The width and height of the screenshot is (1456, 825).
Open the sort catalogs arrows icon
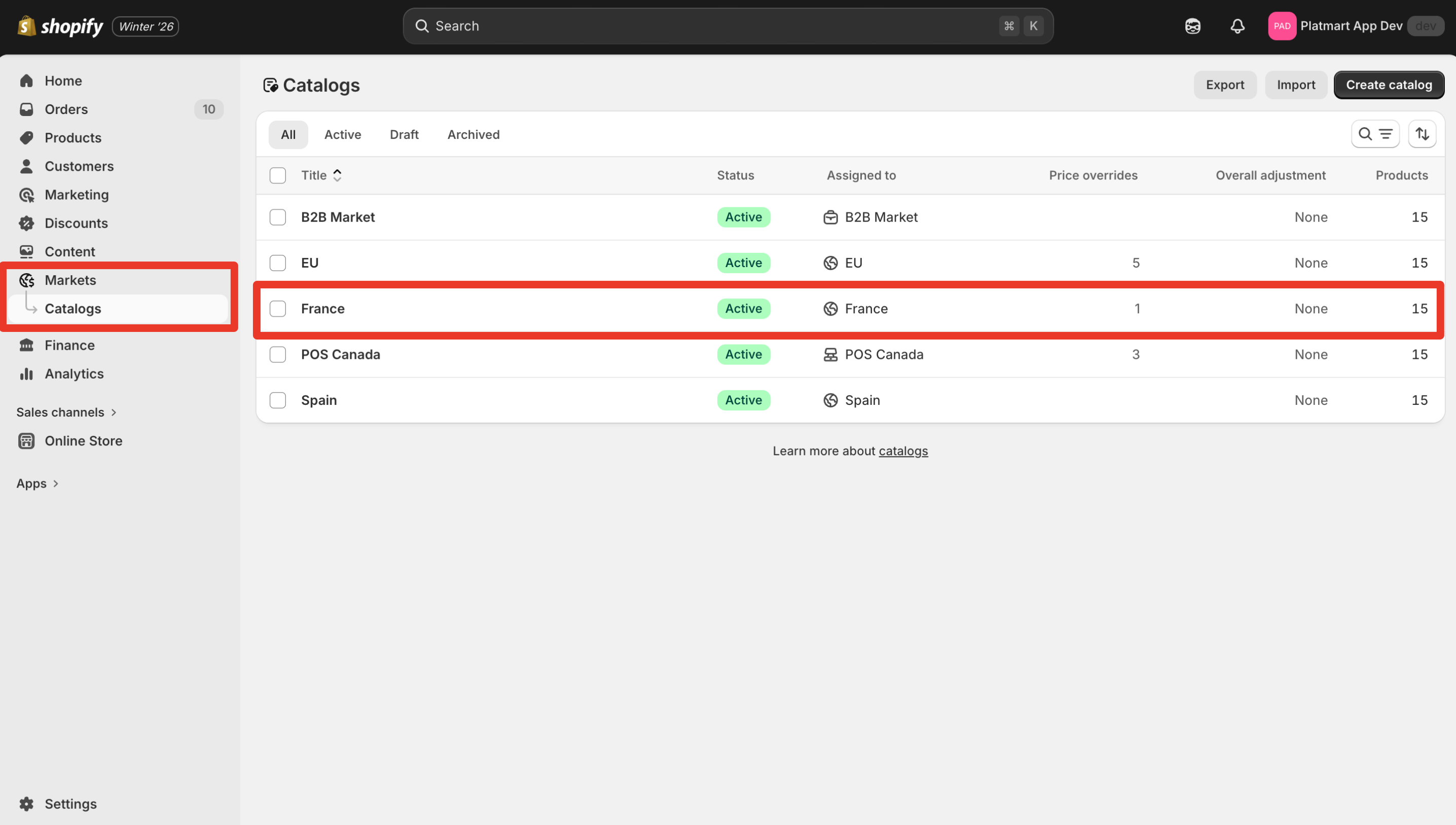tap(1422, 134)
